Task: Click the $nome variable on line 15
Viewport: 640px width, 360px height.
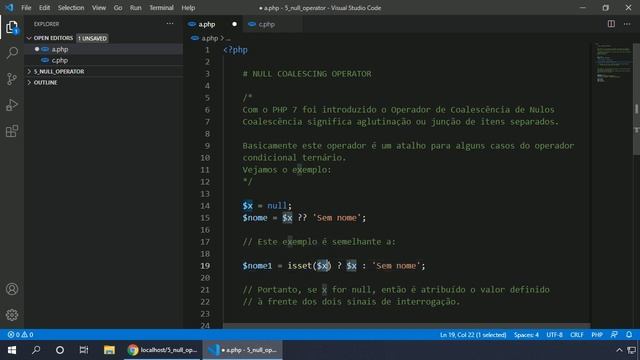Action: point(255,218)
